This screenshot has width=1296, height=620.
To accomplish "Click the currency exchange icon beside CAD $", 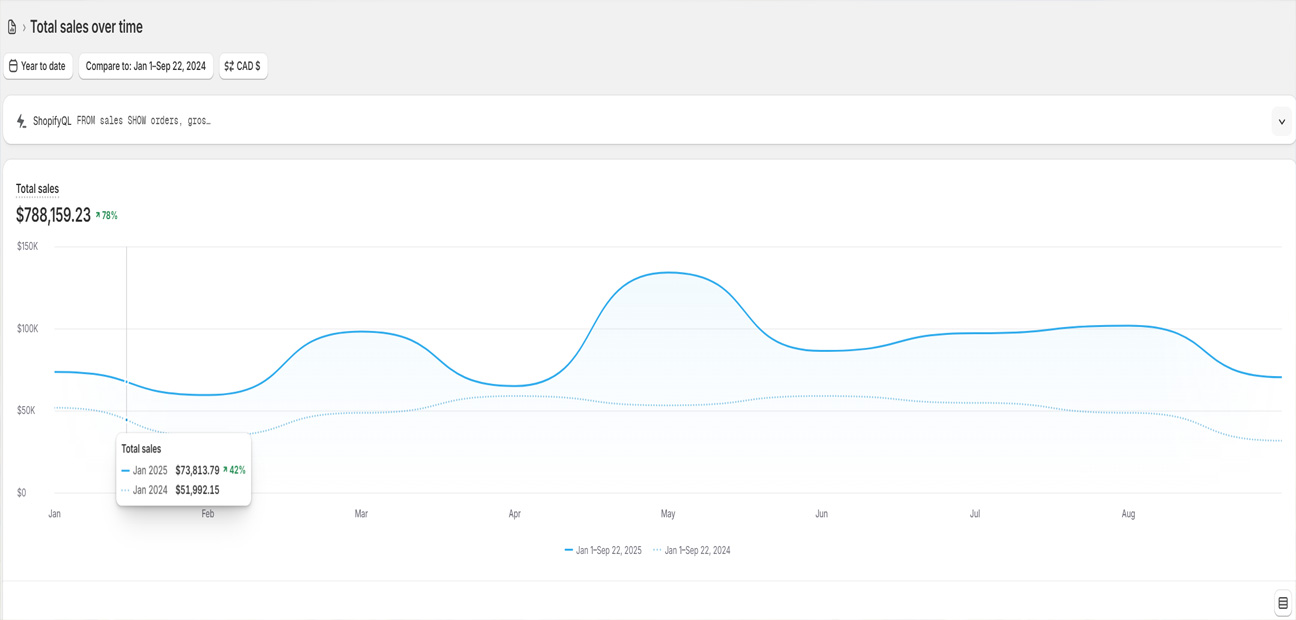I will point(229,66).
